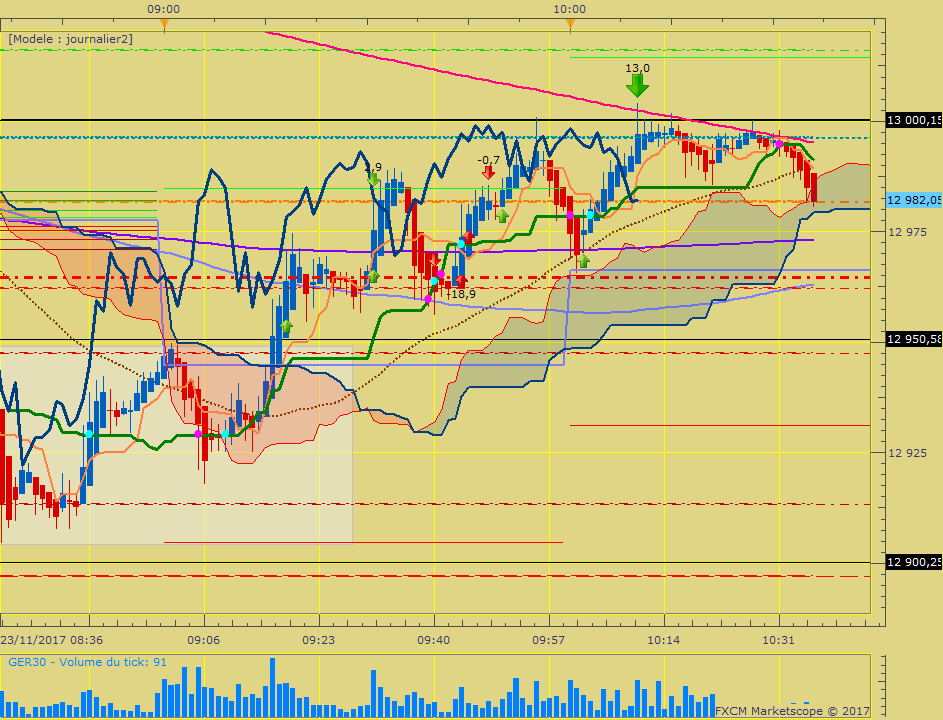Screen dimensions: 943x720
Task: Click the 12 950,58 price level label
Action: click(914, 339)
